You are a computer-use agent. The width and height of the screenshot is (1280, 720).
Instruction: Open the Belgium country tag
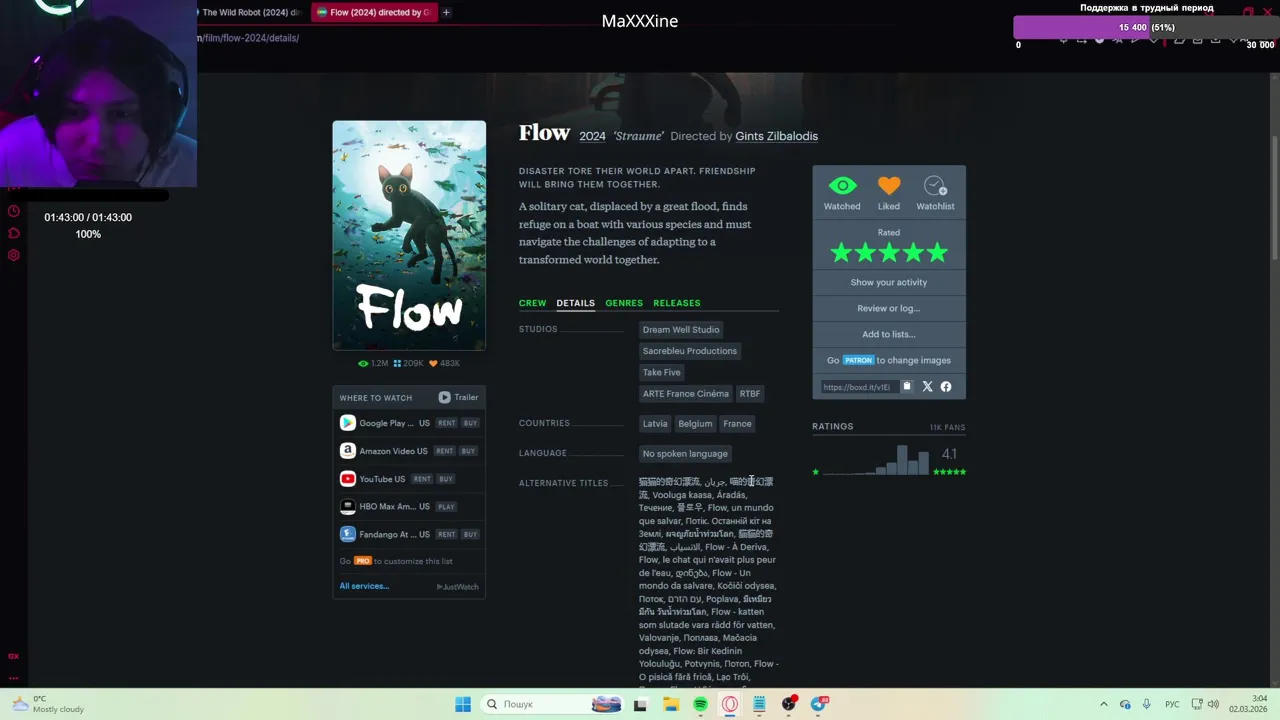[x=695, y=424]
